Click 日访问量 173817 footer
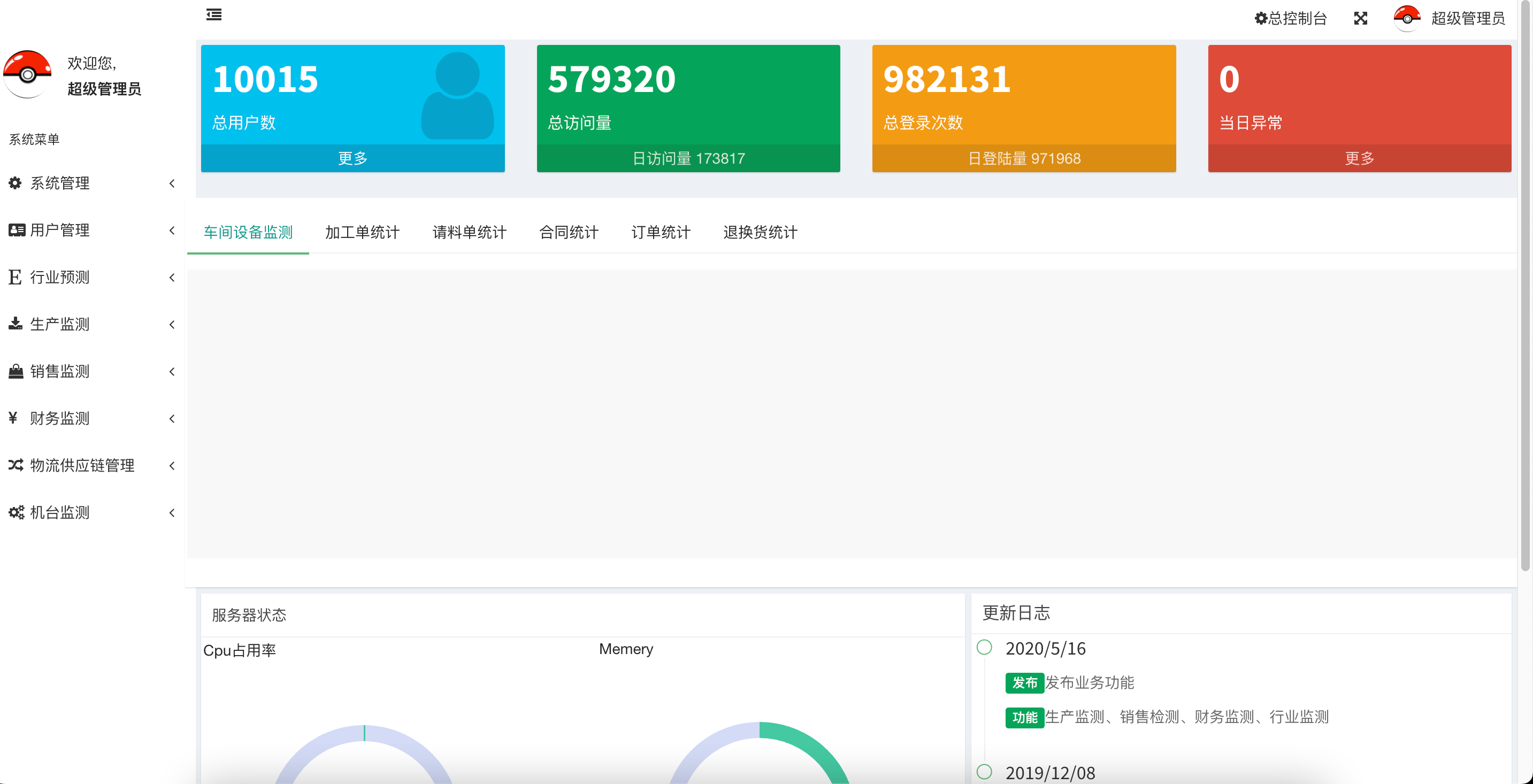The image size is (1533, 784). [x=688, y=158]
